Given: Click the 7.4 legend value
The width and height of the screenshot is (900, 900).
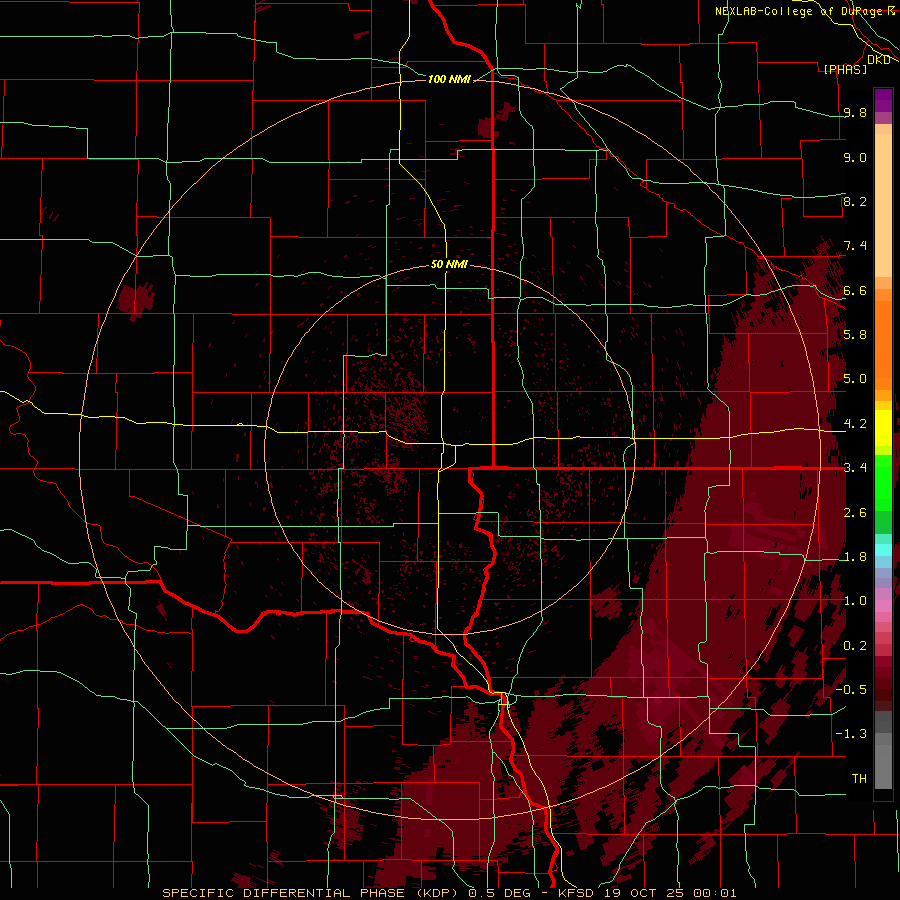Looking at the screenshot, I should tap(855, 246).
